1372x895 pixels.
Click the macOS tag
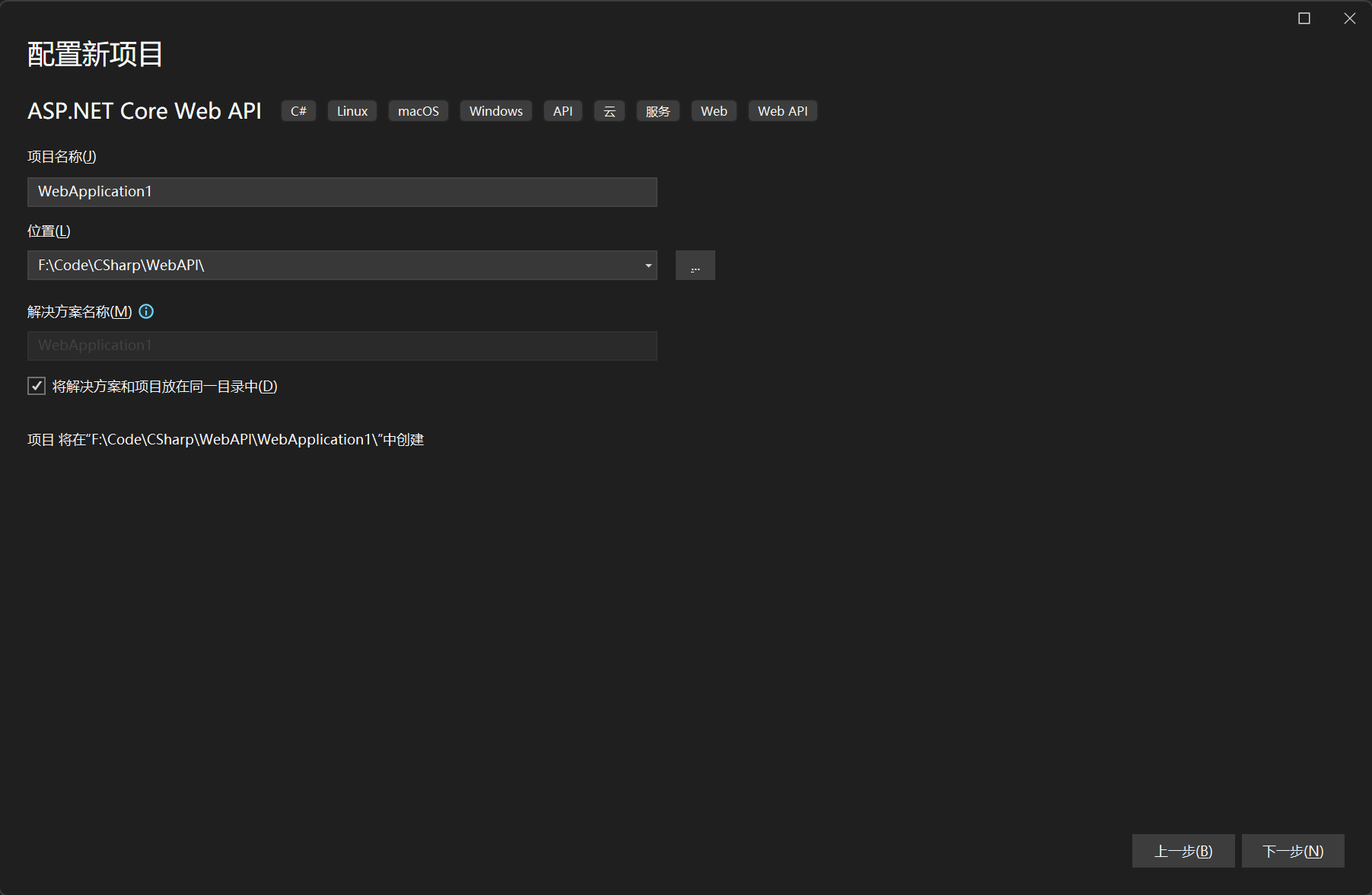click(419, 111)
